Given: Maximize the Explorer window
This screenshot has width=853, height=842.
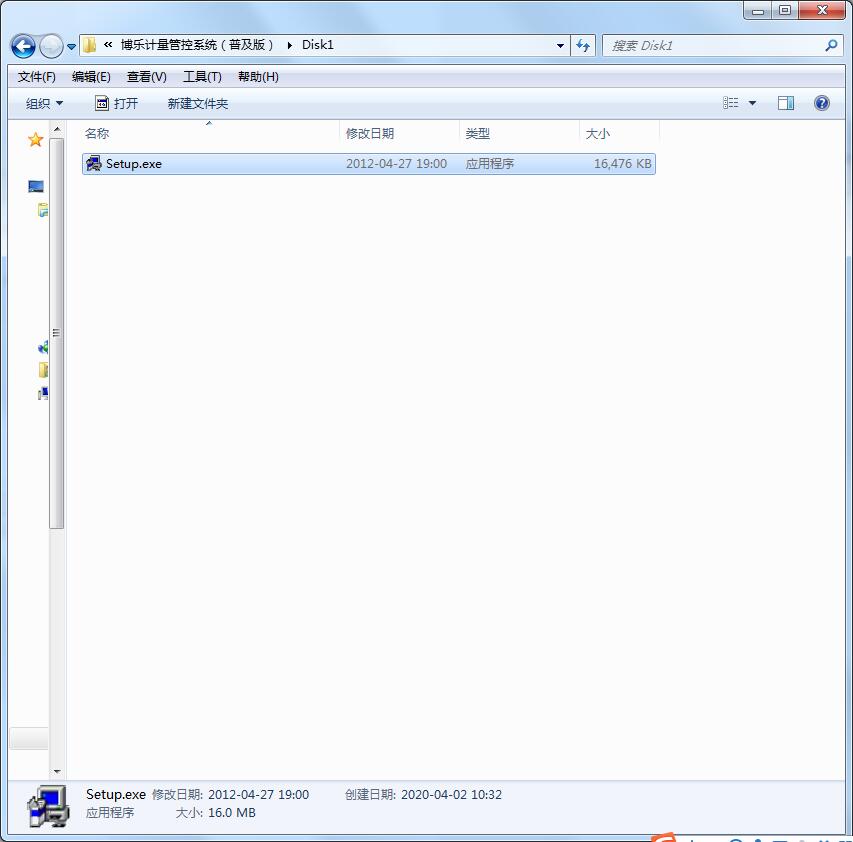Looking at the screenshot, I should [784, 10].
